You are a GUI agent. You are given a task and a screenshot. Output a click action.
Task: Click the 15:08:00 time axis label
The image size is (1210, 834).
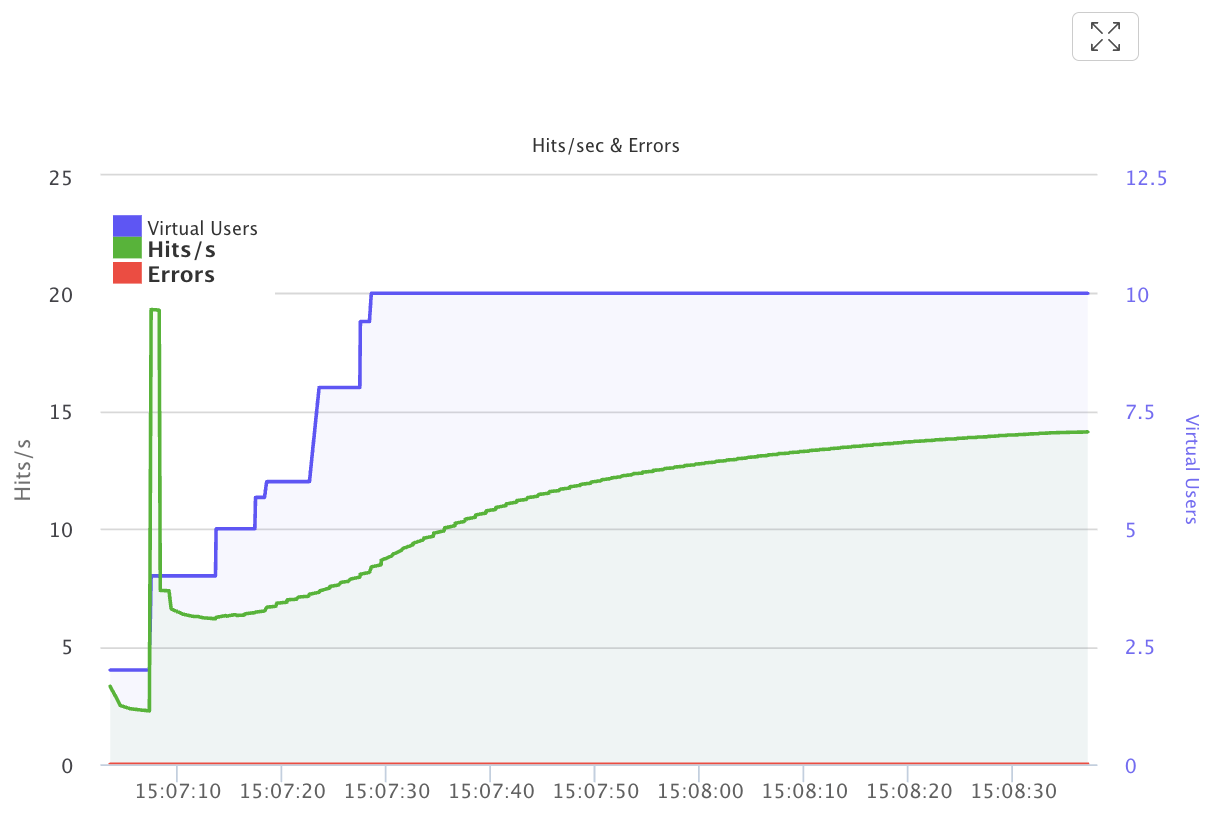(700, 791)
